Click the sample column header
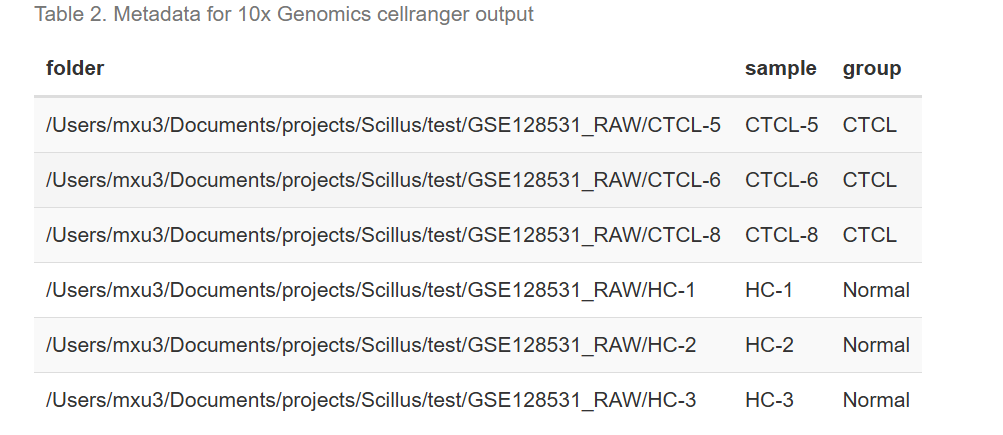This screenshot has width=1003, height=435. [780, 68]
